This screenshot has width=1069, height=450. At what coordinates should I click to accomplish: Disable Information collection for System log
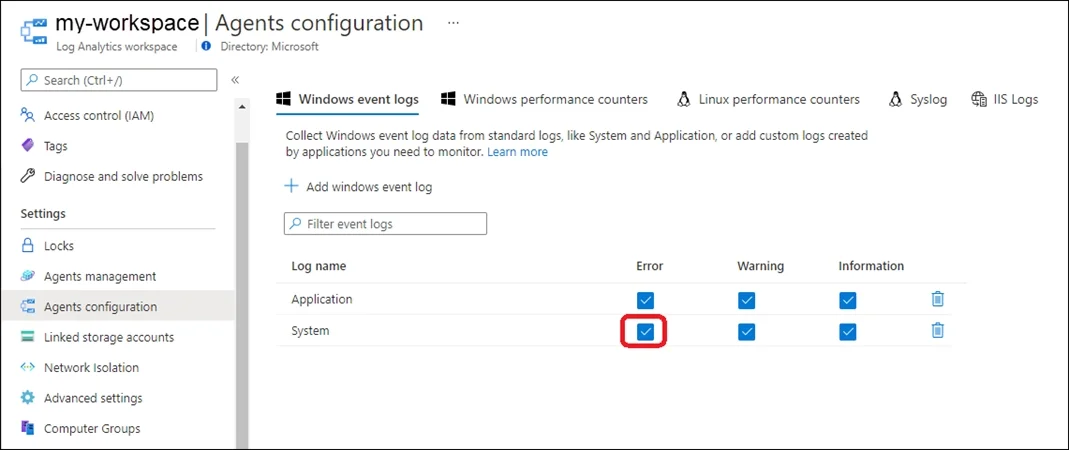(847, 331)
